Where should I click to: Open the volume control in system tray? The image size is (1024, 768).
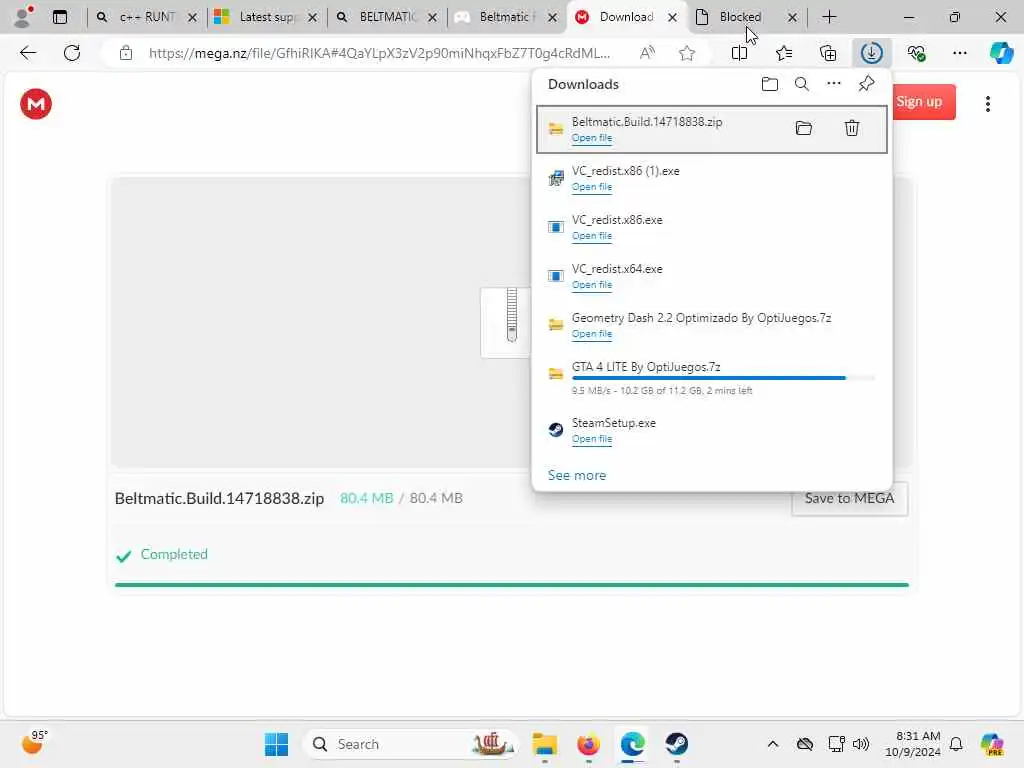pos(861,744)
